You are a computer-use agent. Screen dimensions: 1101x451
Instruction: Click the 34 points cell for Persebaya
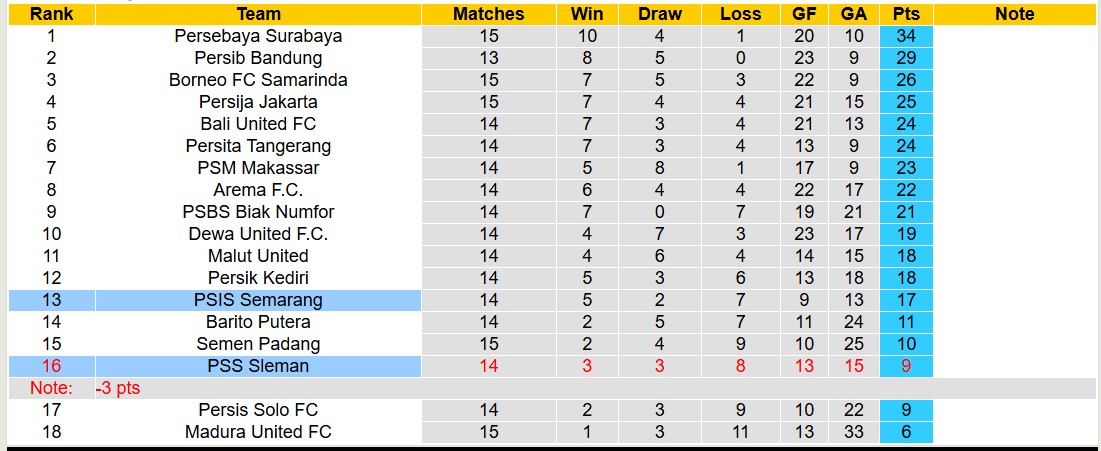tap(906, 36)
